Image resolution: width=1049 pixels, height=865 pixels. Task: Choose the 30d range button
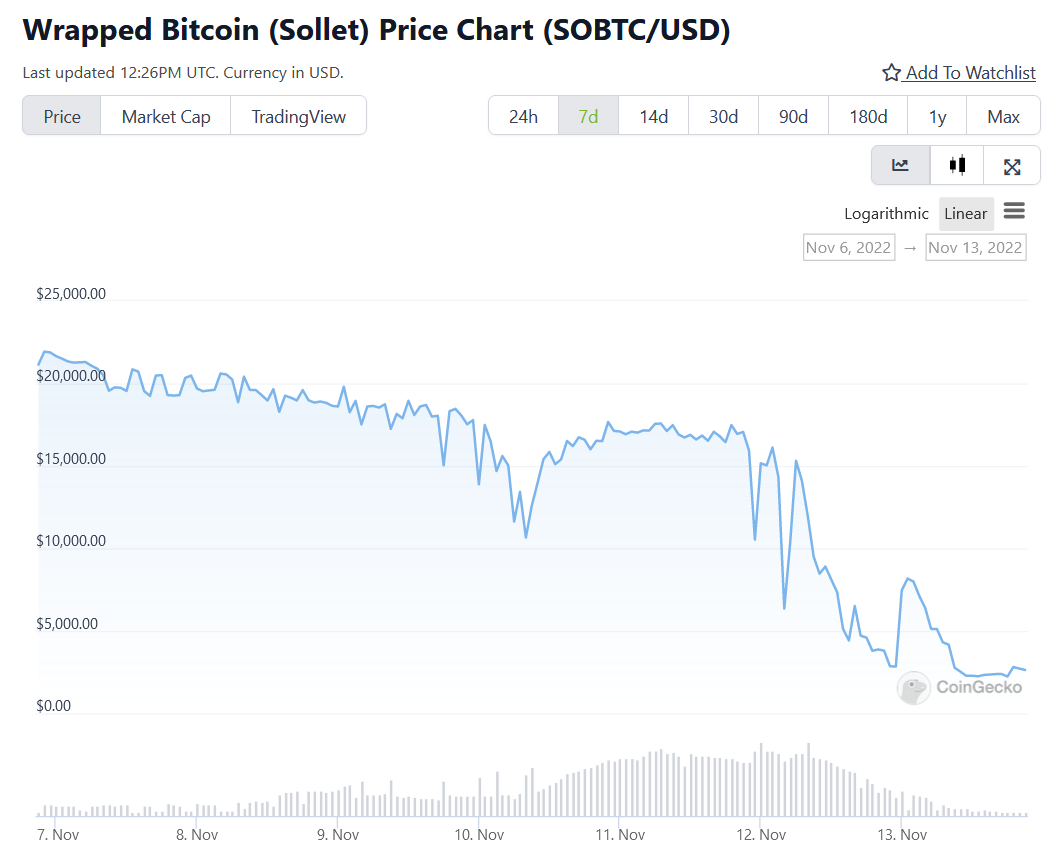coord(723,116)
